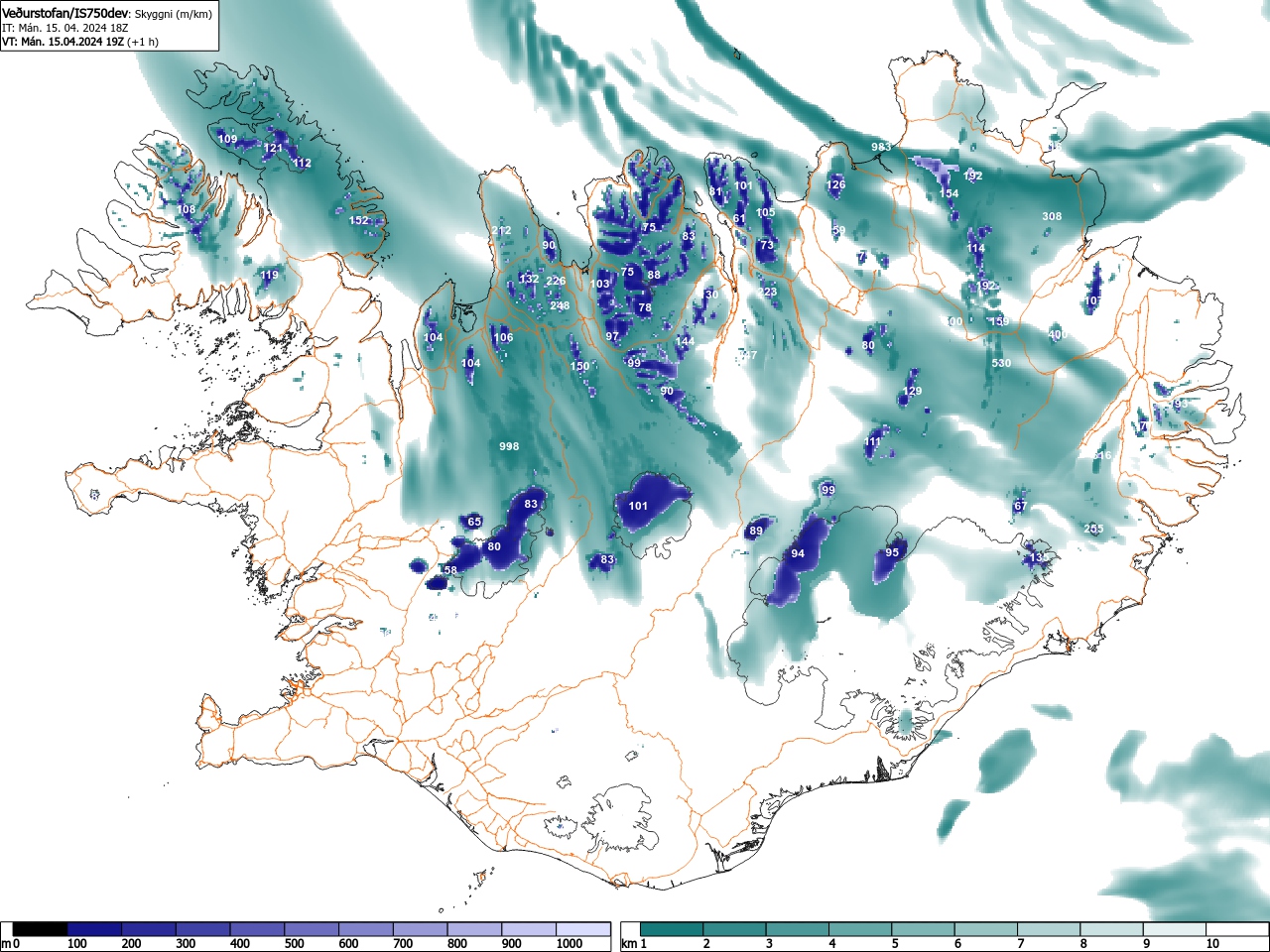Viewport: 1270px width, 952px height.
Task: Click the '159' visibility value
Action: [x=999, y=321]
